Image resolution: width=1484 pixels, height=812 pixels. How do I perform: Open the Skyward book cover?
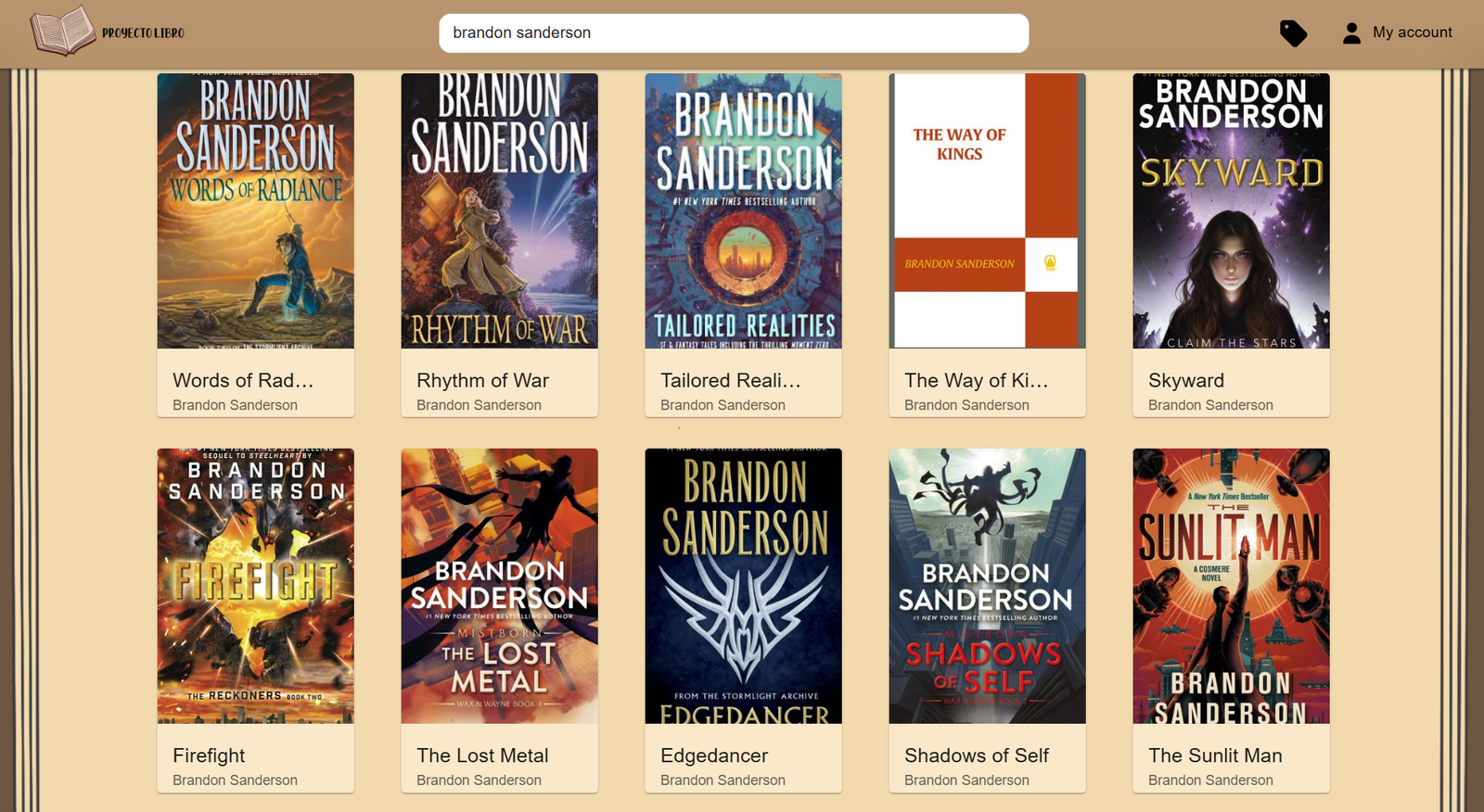coord(1232,210)
